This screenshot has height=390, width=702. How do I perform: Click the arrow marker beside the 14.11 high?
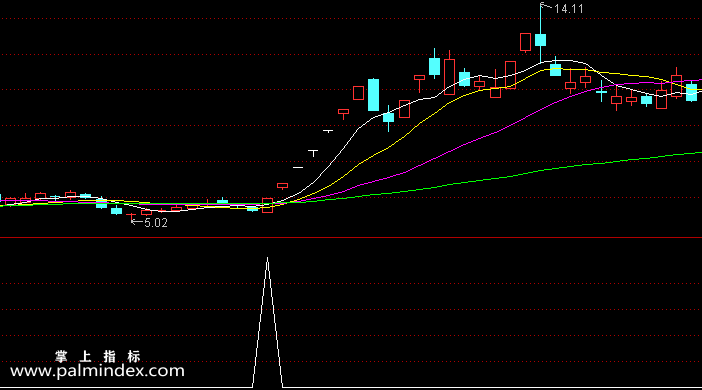(x=547, y=6)
